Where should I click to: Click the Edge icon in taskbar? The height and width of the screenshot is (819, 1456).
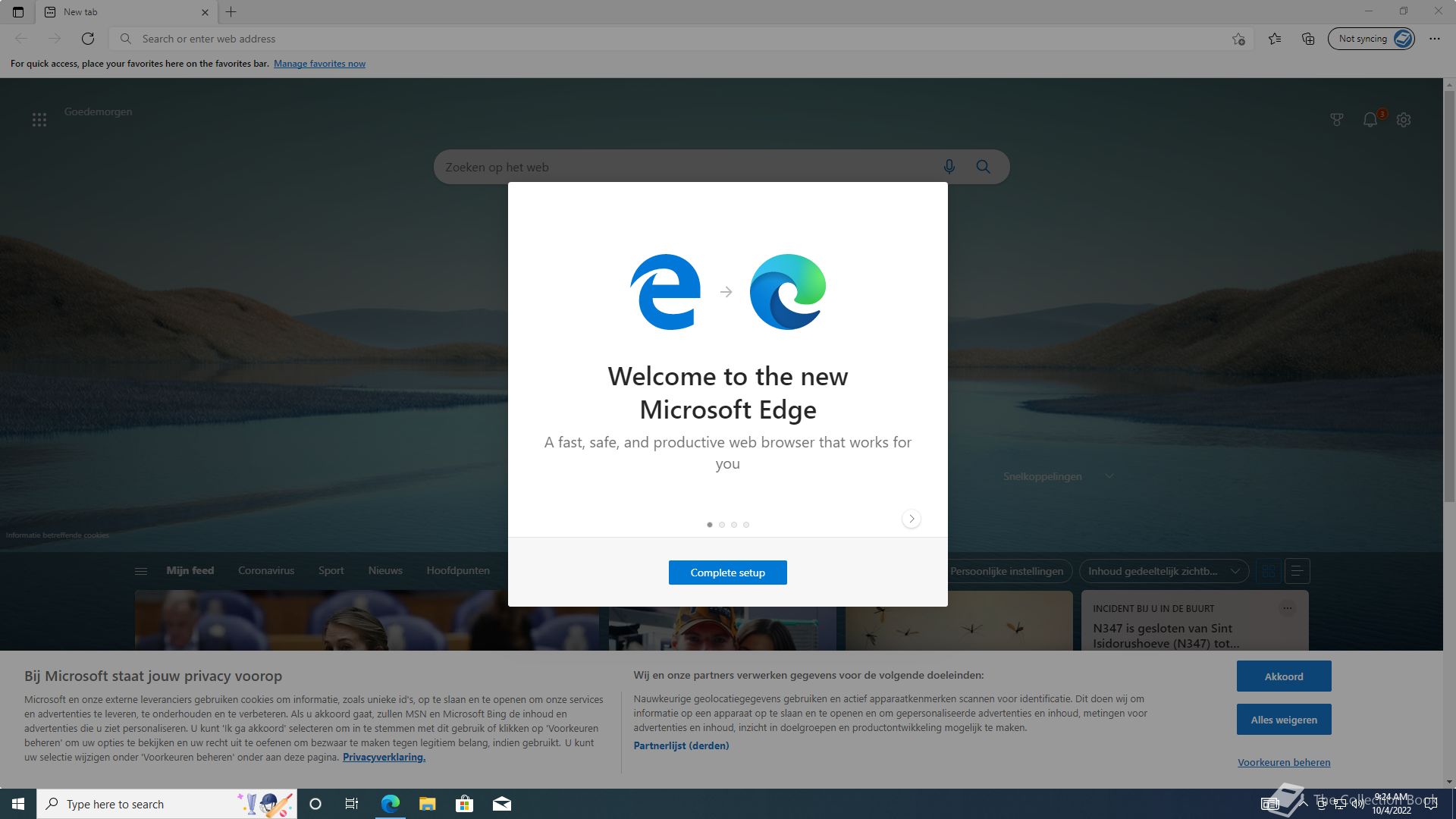tap(391, 804)
